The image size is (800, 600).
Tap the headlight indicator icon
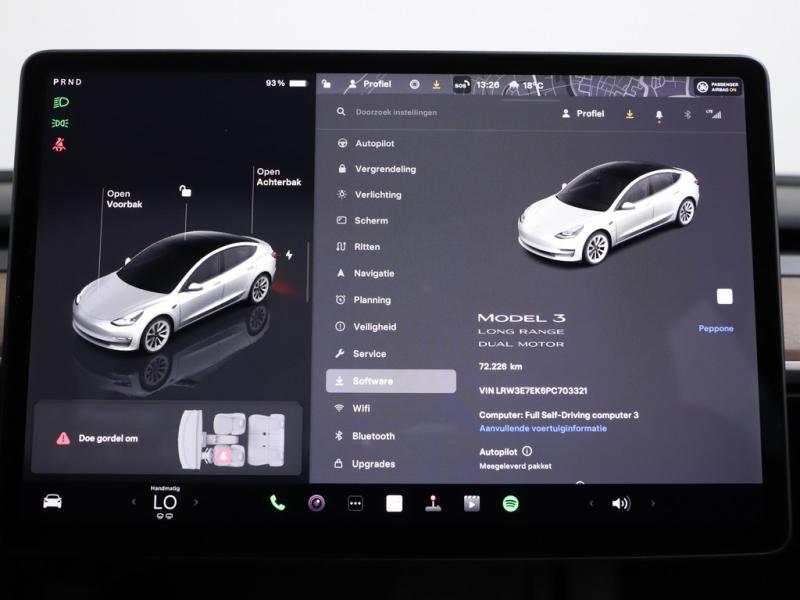(61, 103)
